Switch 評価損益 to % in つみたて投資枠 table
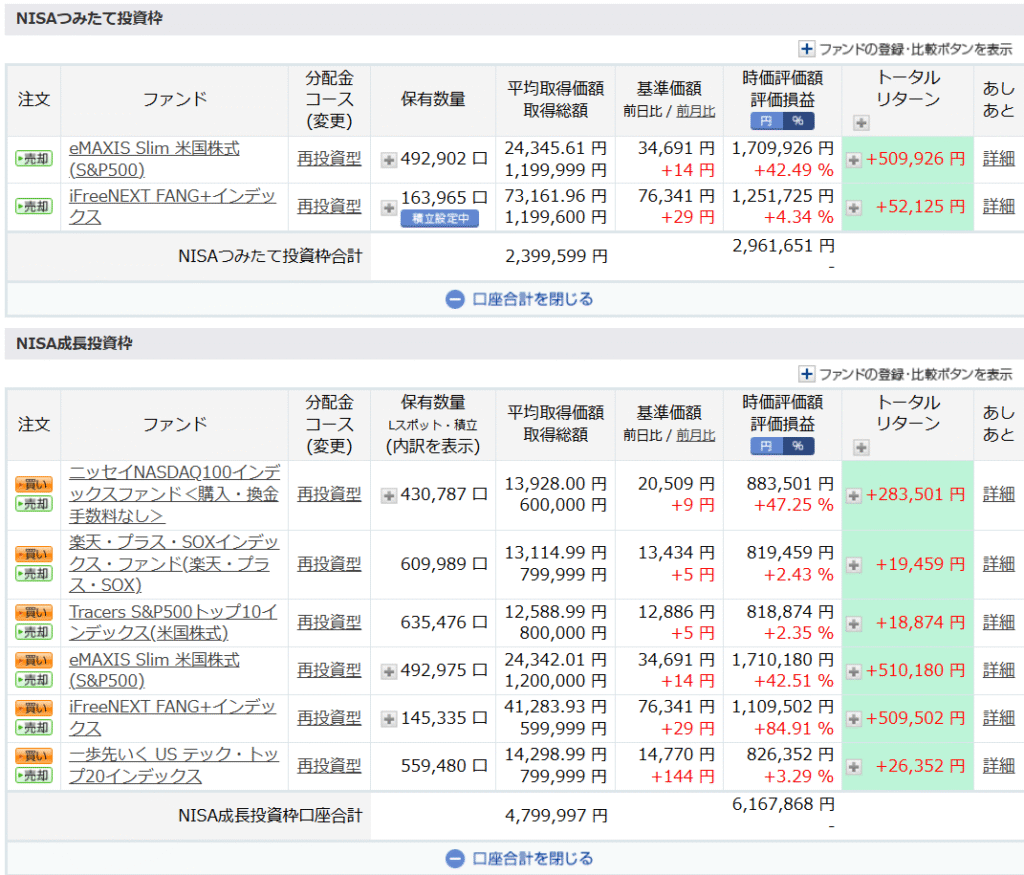Viewport: 1024px width, 875px height. [798, 121]
